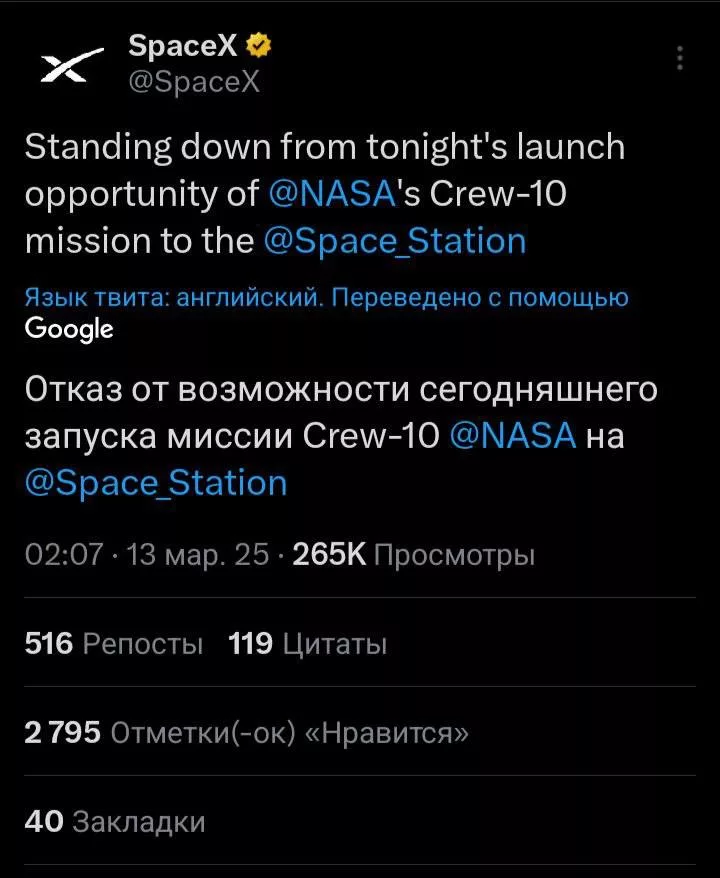The image size is (720, 878).
Task: Click the @NASA mention in English text
Action: pyautogui.click(x=330, y=193)
